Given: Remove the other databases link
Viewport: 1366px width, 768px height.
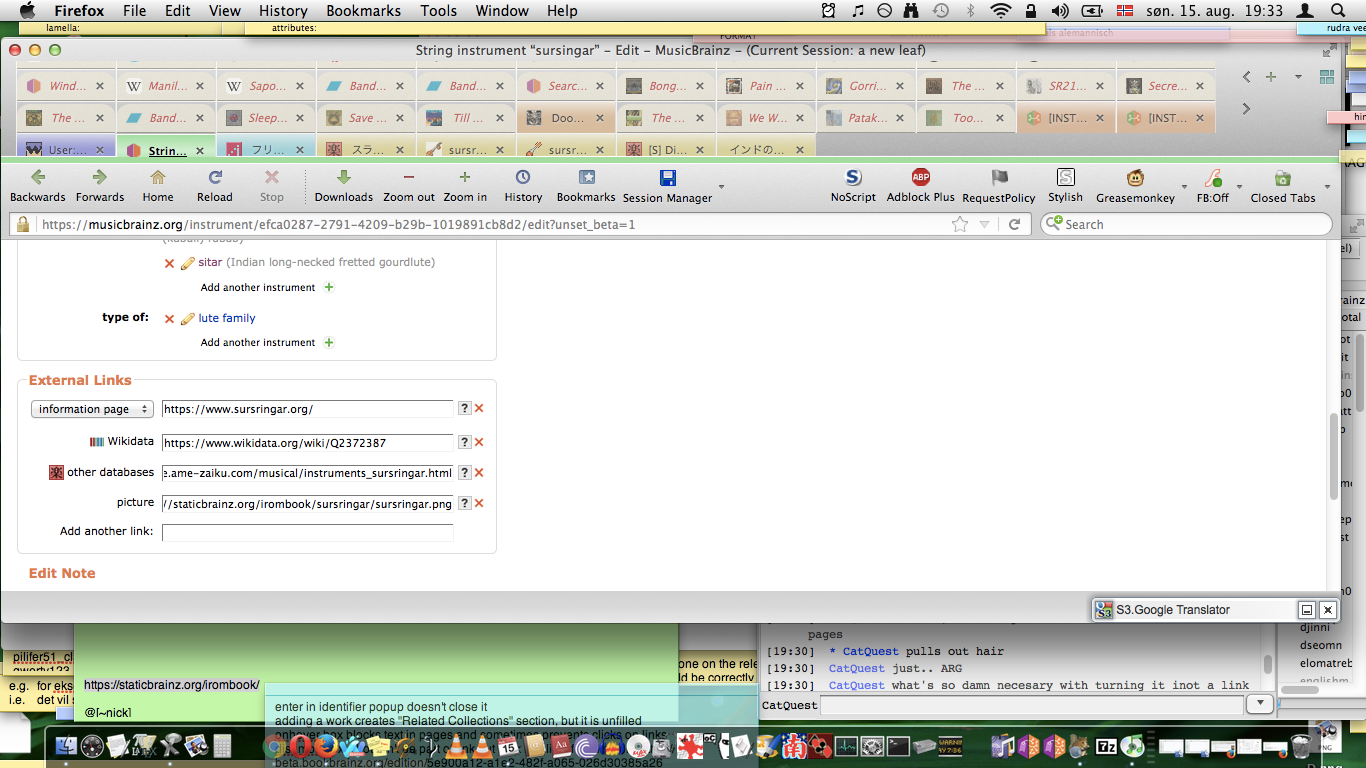Looking at the screenshot, I should (x=479, y=473).
